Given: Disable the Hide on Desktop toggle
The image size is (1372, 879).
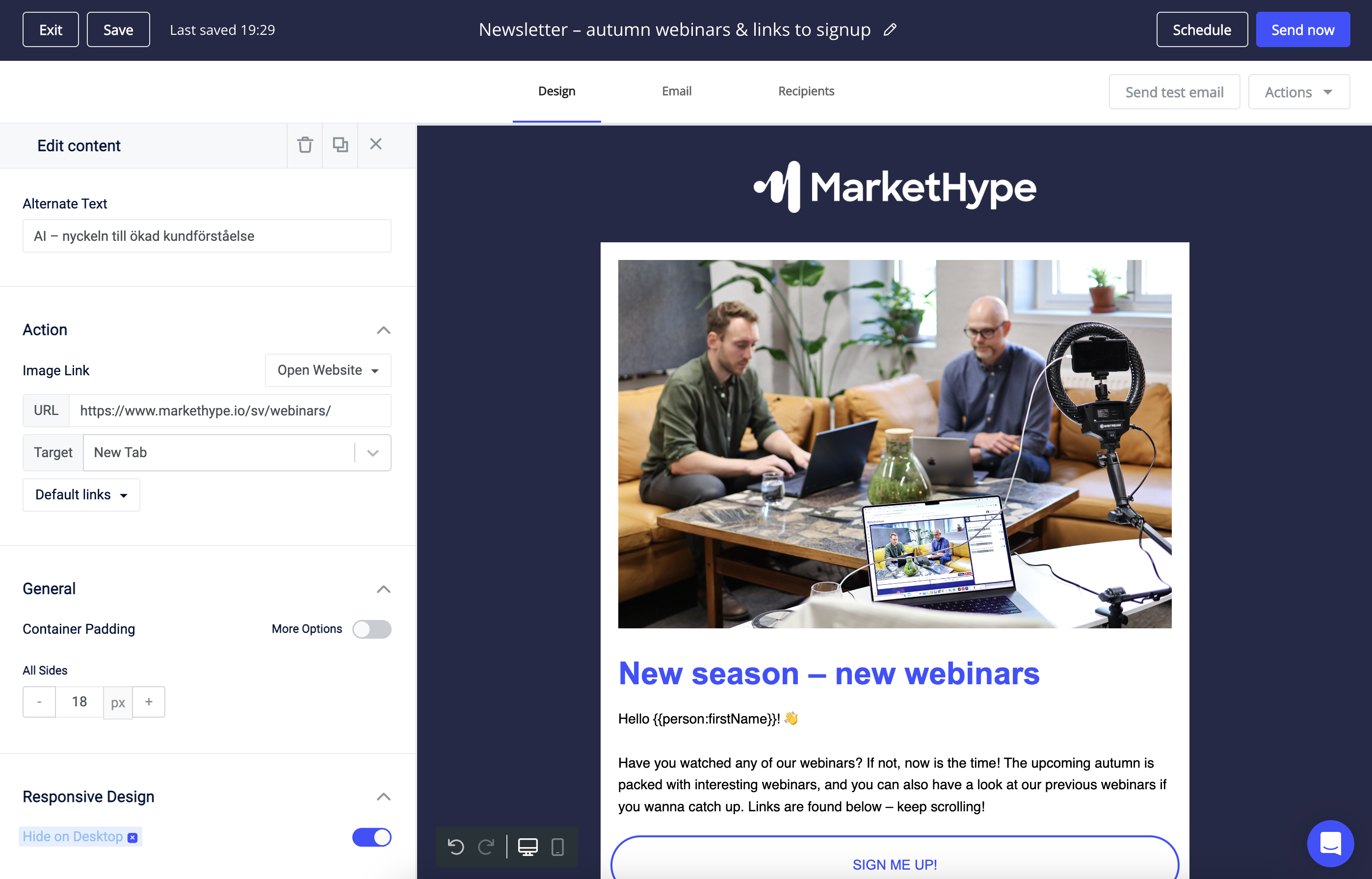Looking at the screenshot, I should tap(371, 837).
